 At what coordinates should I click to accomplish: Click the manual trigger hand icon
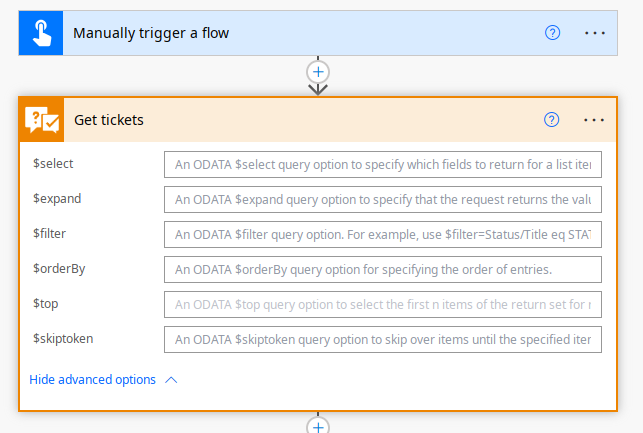tap(40, 33)
